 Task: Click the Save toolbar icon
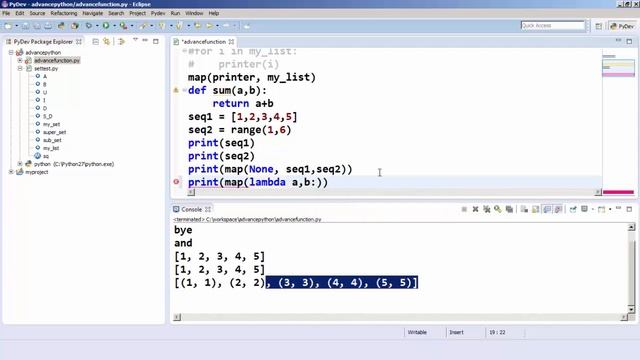(25, 26)
